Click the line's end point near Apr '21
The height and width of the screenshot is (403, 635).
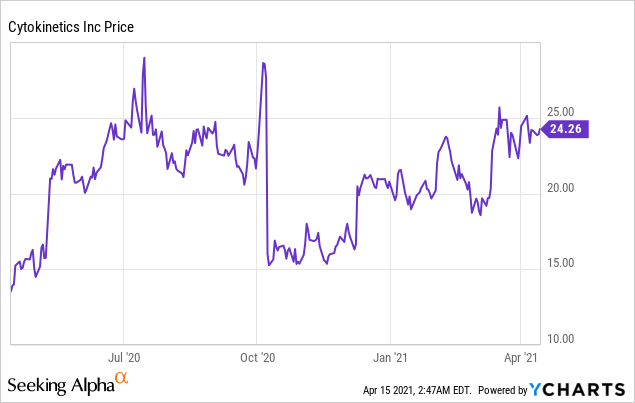[541, 129]
